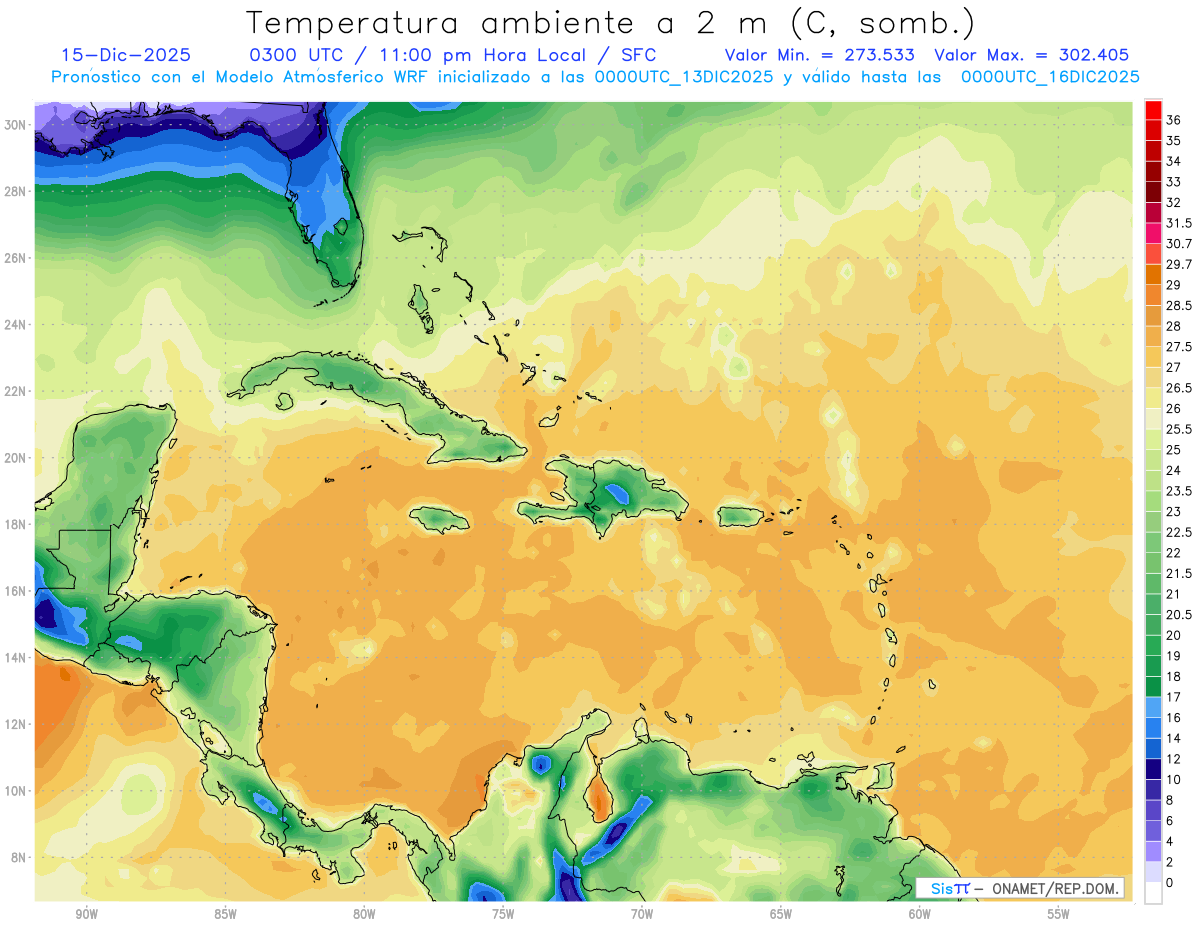Click the "75W" longitude label

click(x=503, y=914)
